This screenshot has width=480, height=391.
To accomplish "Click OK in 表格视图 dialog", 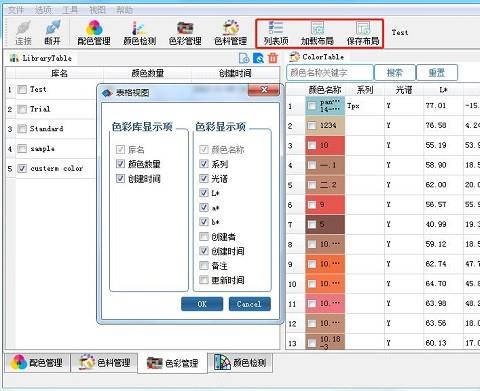I will point(202,304).
